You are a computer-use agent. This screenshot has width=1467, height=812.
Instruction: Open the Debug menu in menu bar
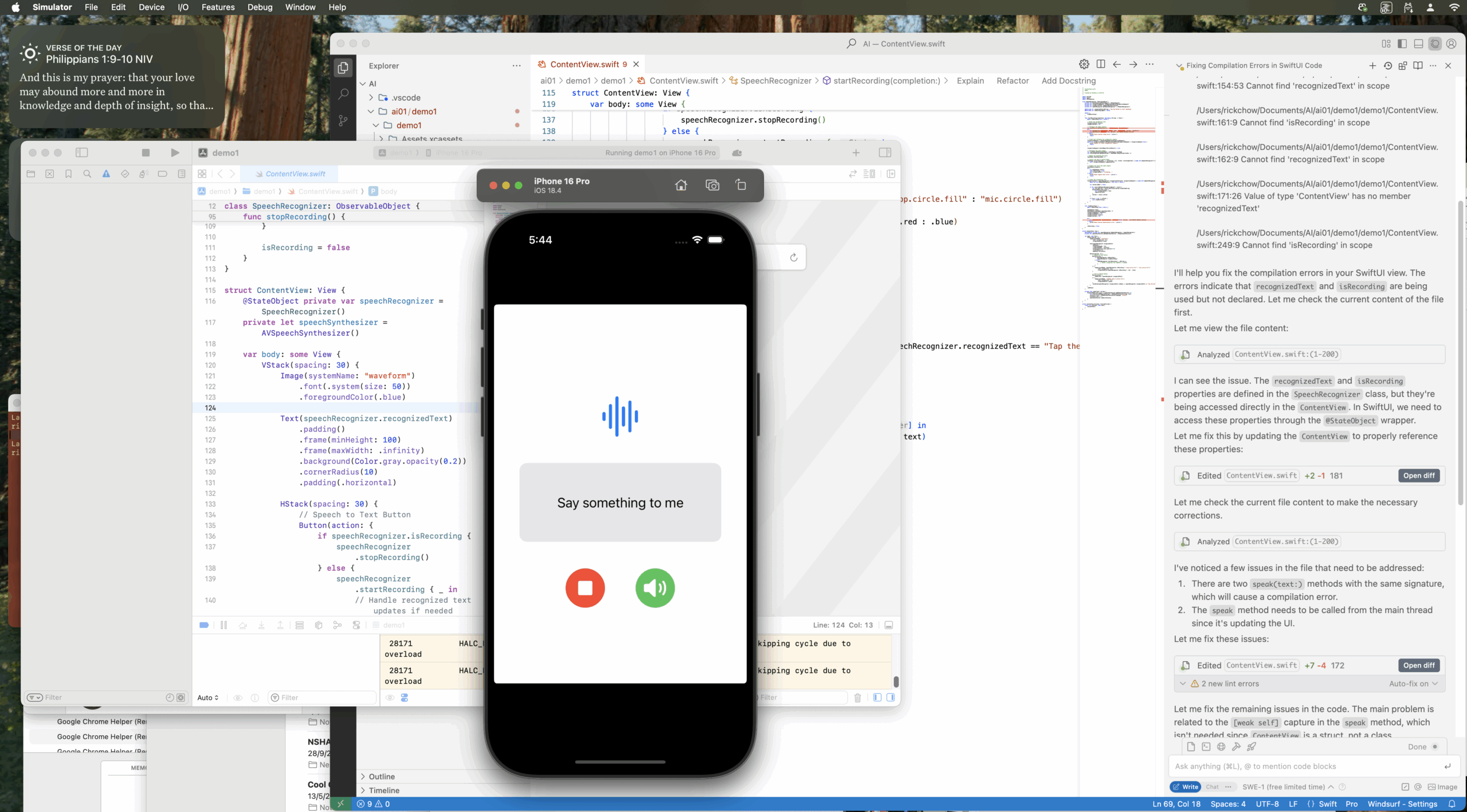(260, 7)
